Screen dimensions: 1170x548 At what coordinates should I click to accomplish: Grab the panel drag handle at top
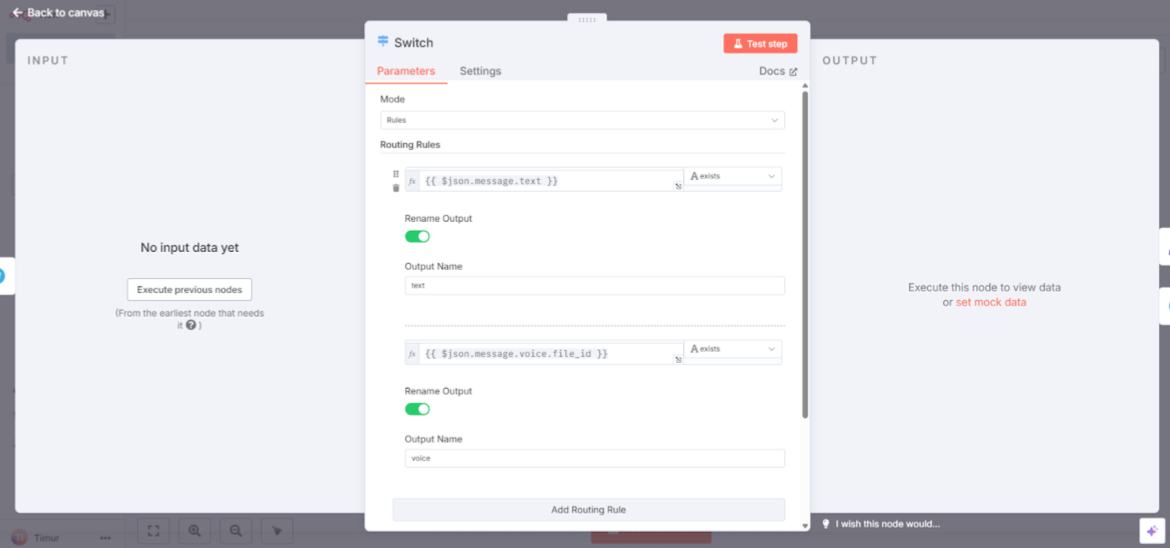click(587, 19)
